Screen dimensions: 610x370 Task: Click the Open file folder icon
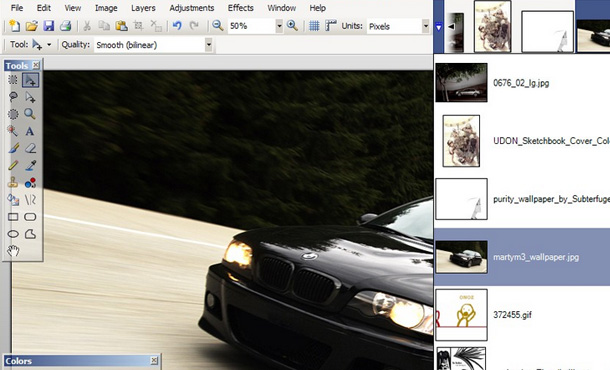point(31,26)
